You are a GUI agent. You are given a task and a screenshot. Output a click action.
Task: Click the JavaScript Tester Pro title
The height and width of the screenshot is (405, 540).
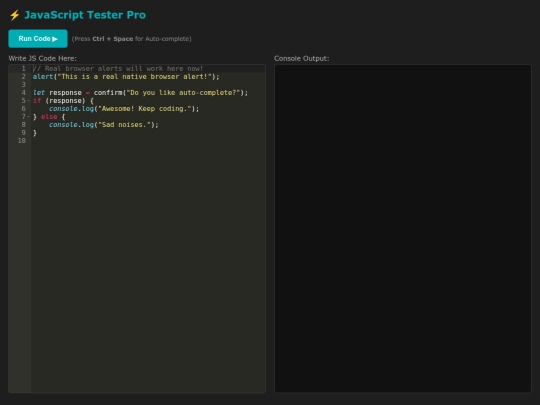[x=85, y=15]
